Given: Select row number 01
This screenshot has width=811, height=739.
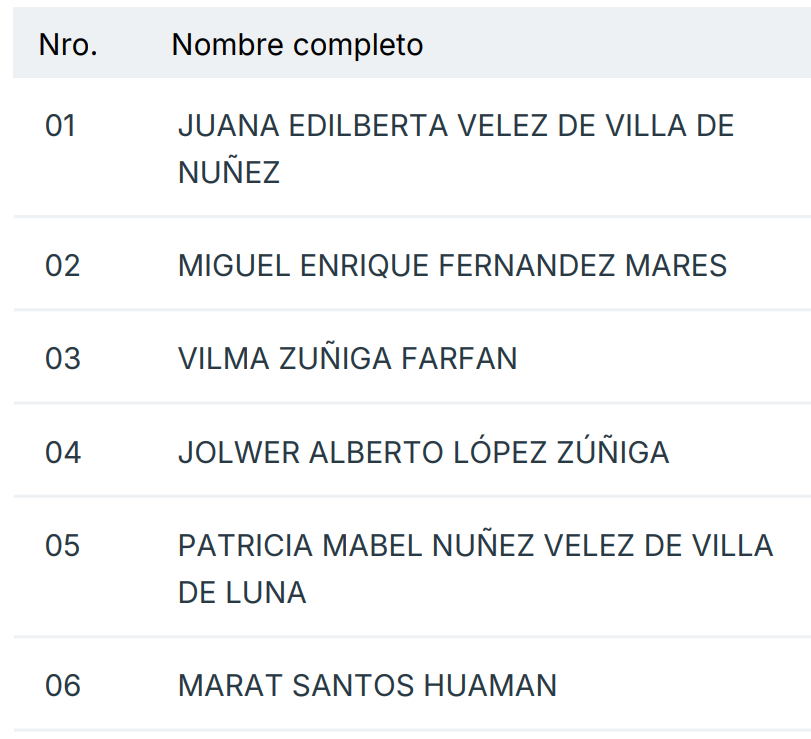Looking at the screenshot, I should pyautogui.click(x=61, y=127).
